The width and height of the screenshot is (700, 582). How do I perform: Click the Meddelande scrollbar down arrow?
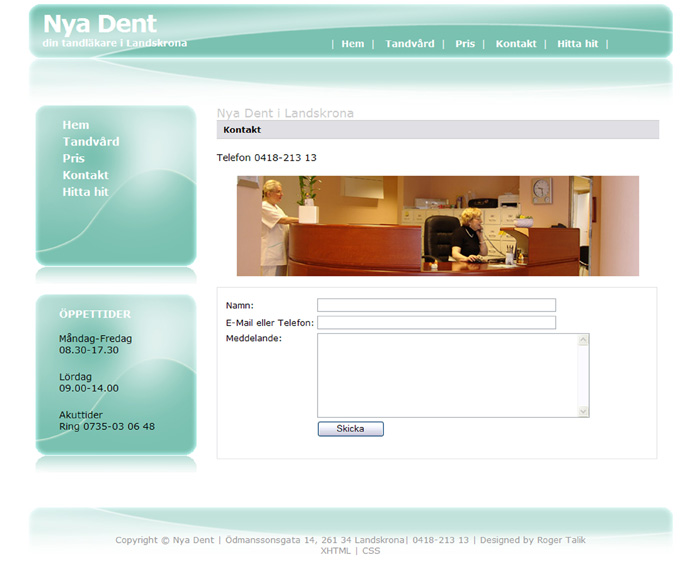[583, 411]
